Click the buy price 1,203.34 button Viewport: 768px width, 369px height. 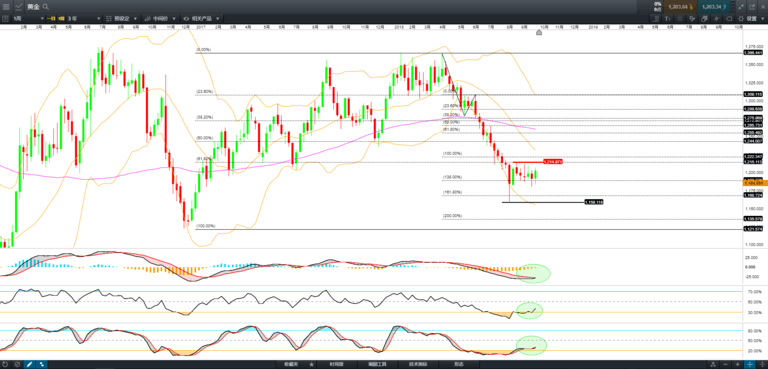[714, 7]
